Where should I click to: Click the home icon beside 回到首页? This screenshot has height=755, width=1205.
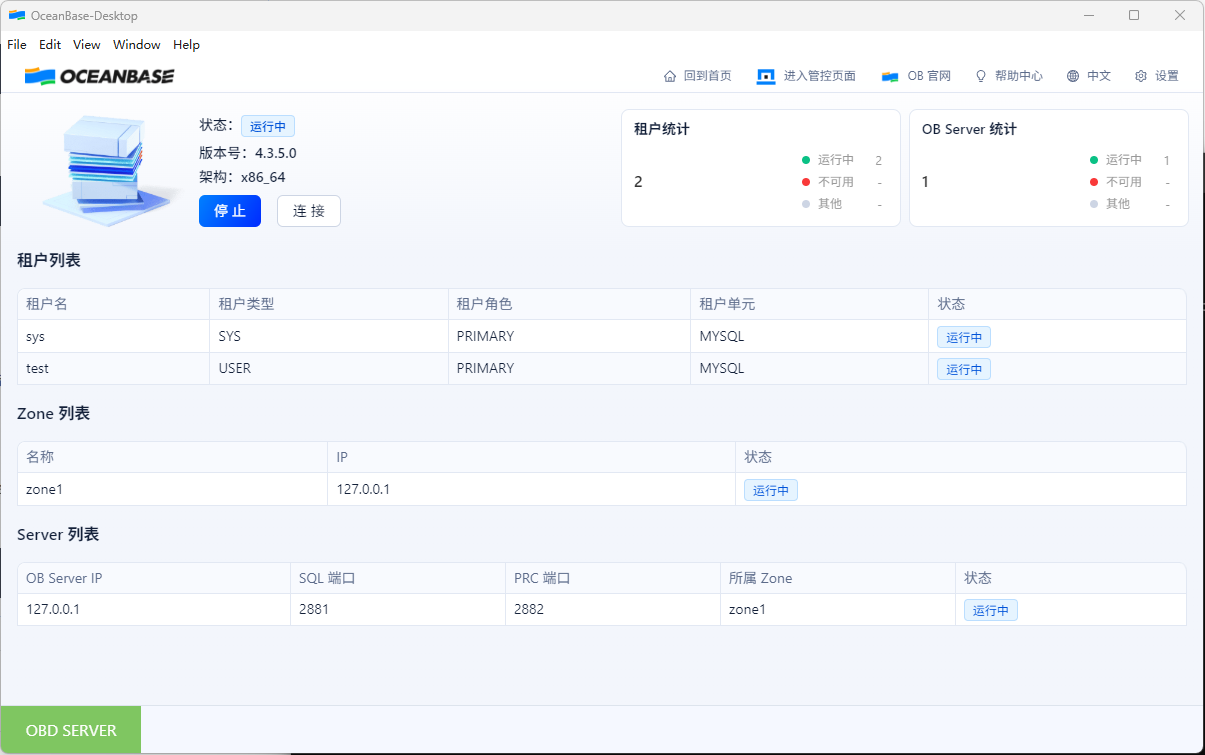670,76
